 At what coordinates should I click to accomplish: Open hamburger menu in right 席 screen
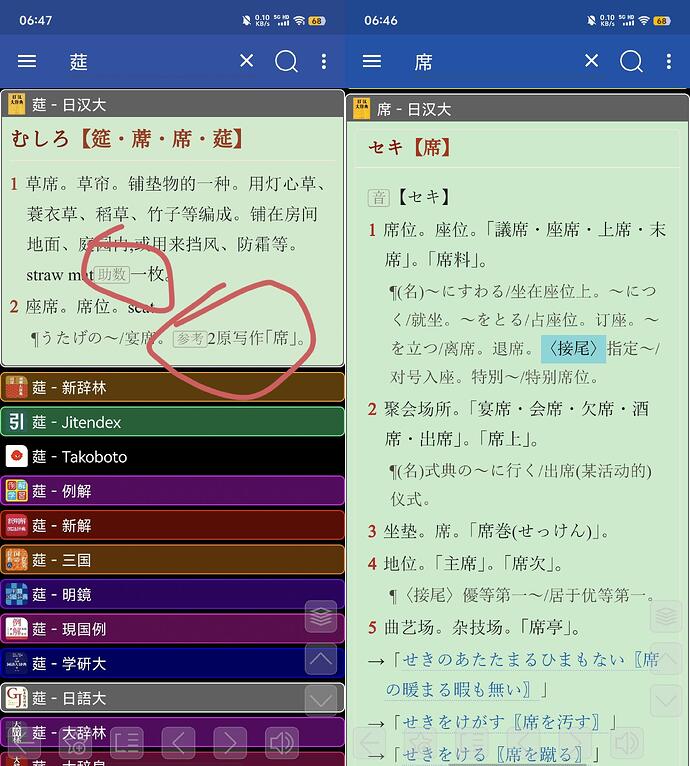click(x=372, y=61)
